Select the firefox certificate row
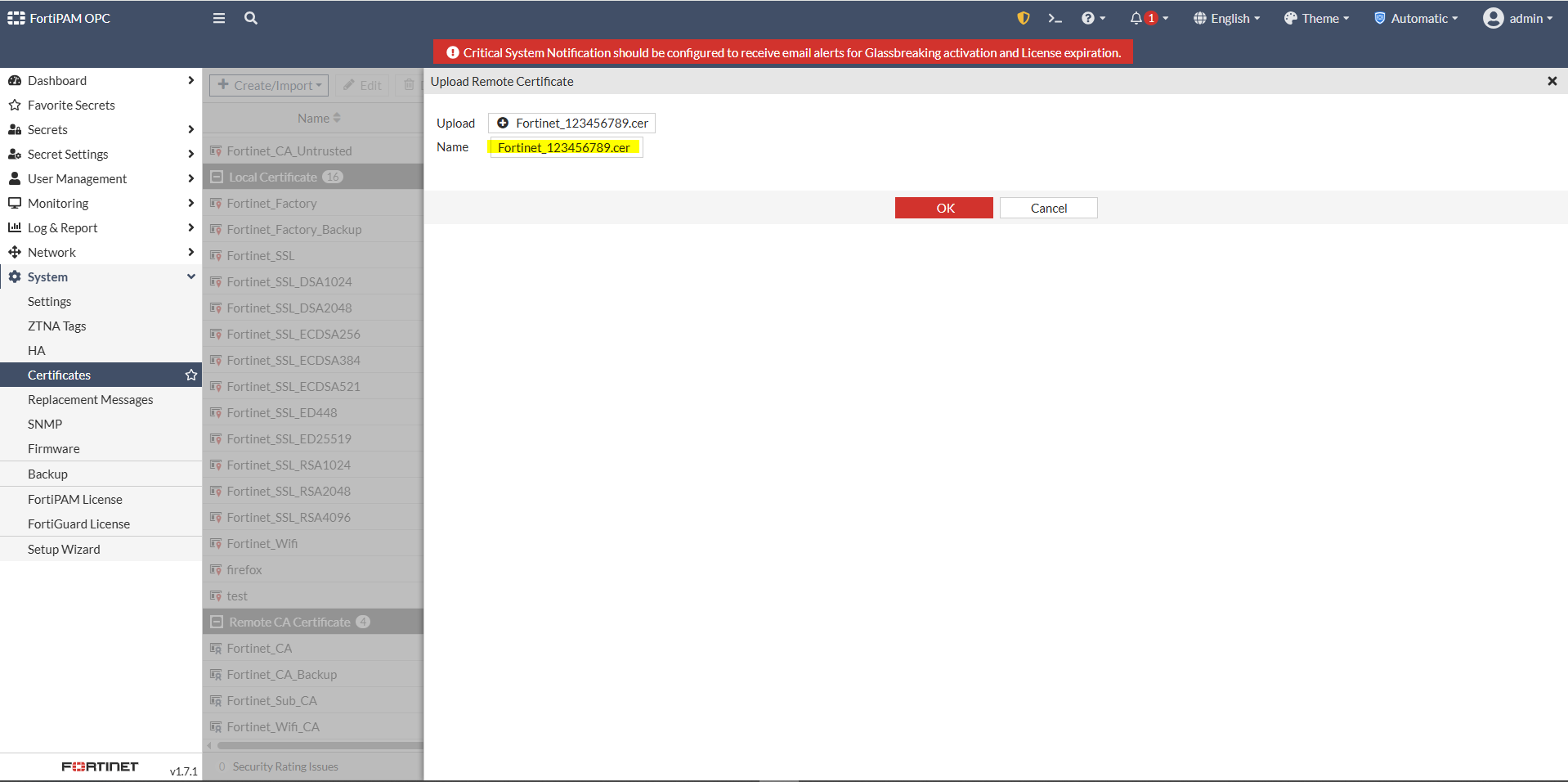1568x782 pixels. pos(312,569)
